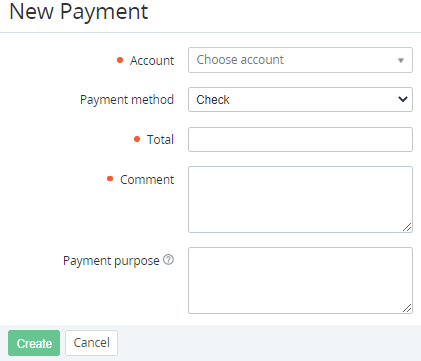Click the red required dot beside Total
Screen dimensions: 421x361
click(137, 139)
